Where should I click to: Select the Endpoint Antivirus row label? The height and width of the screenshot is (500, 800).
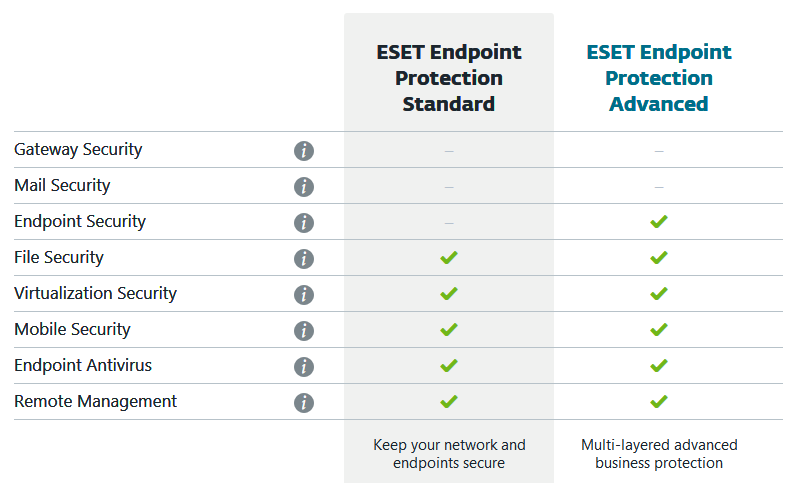83,366
